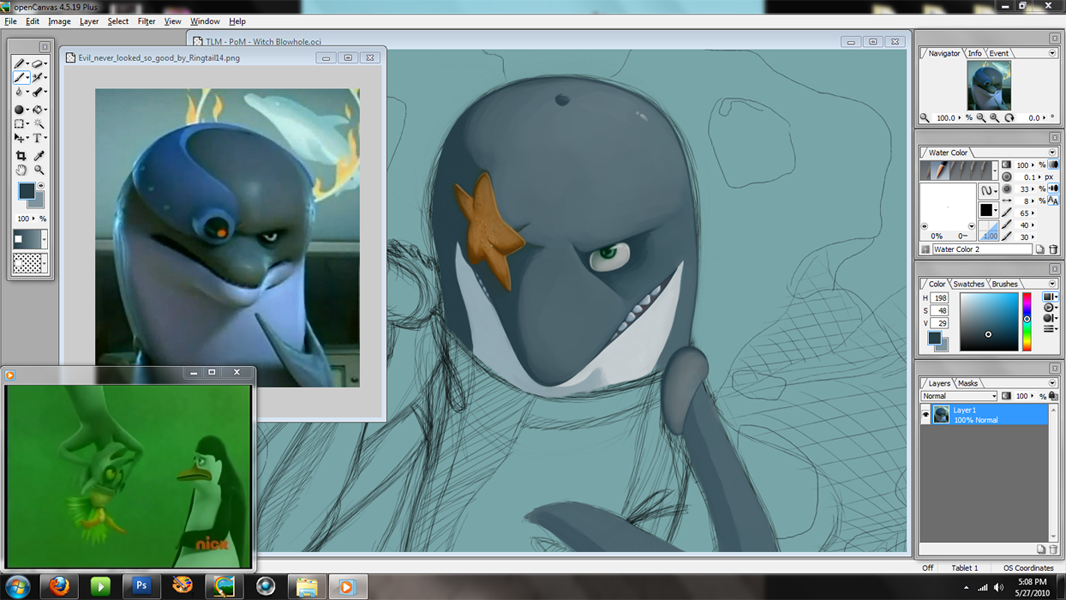Create a new brush preset in Water Color panel

(1040, 249)
